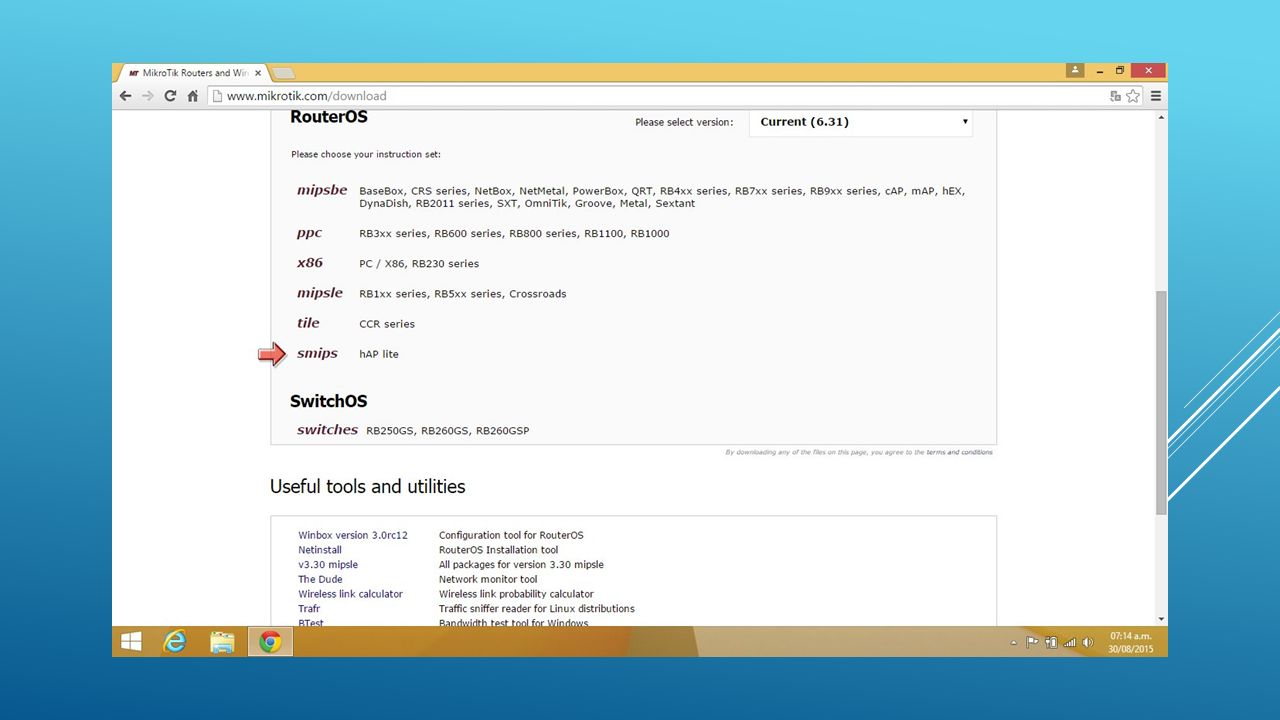Bookmark the page with the star icon

click(1133, 96)
